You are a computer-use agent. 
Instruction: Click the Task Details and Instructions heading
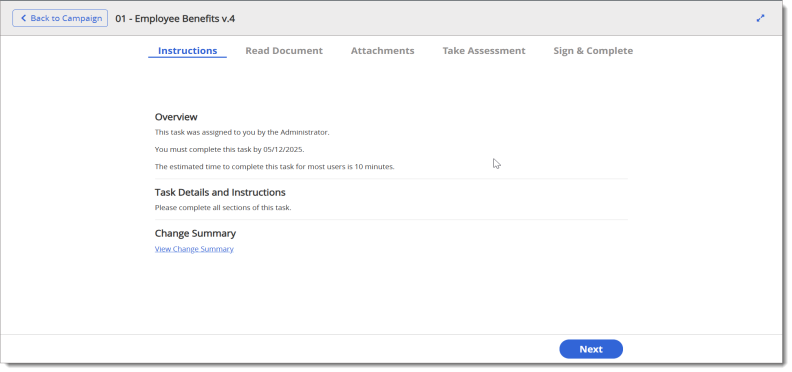pos(220,192)
